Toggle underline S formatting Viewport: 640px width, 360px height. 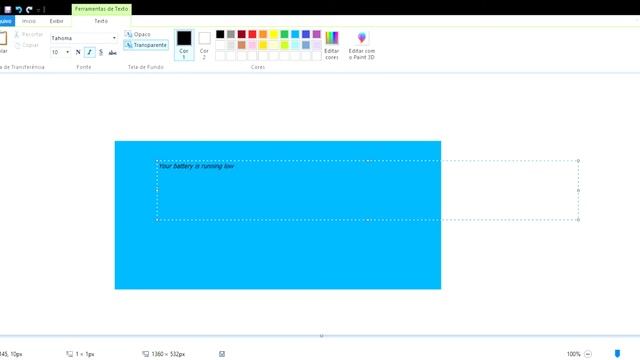point(101,52)
